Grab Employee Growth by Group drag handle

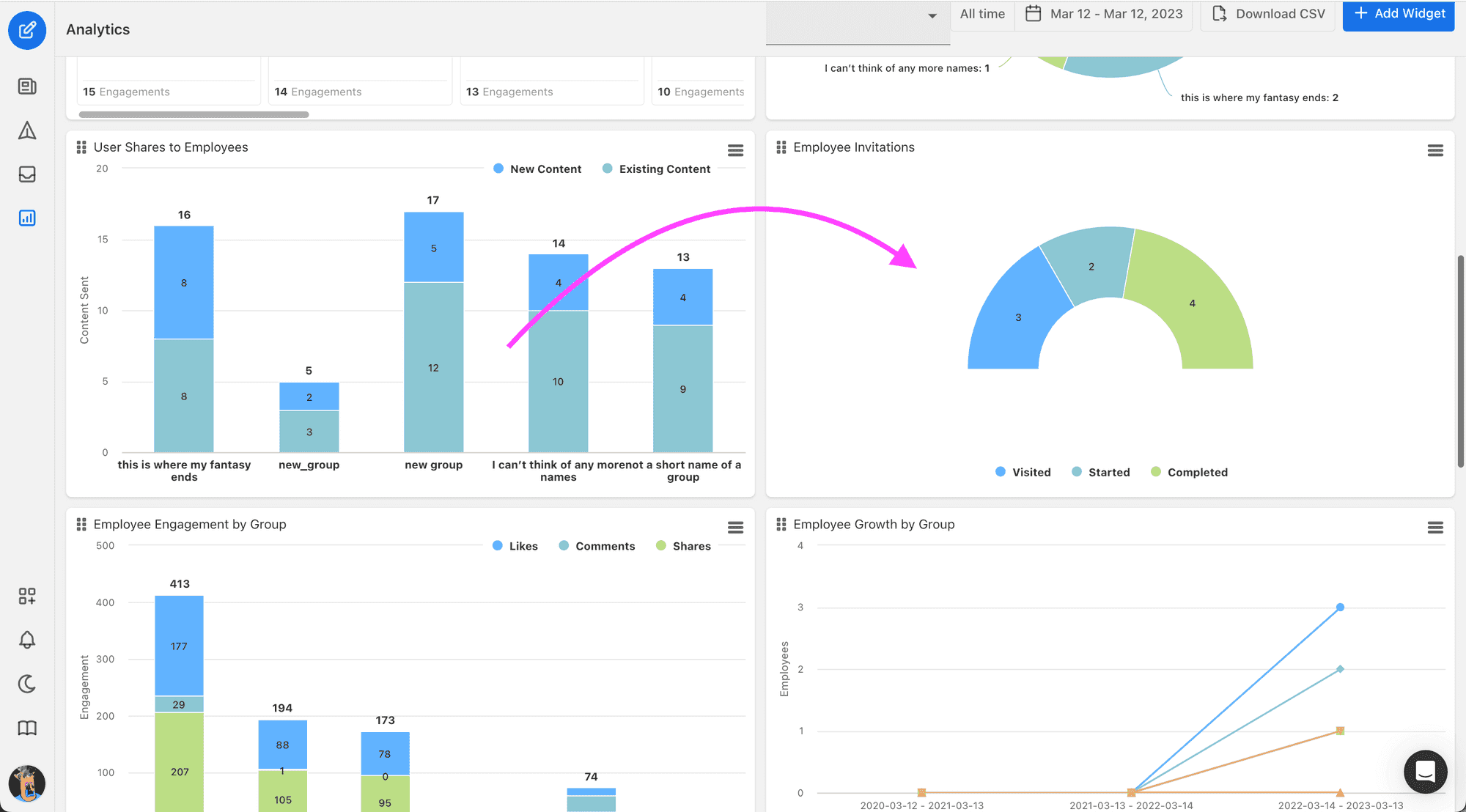coord(781,525)
